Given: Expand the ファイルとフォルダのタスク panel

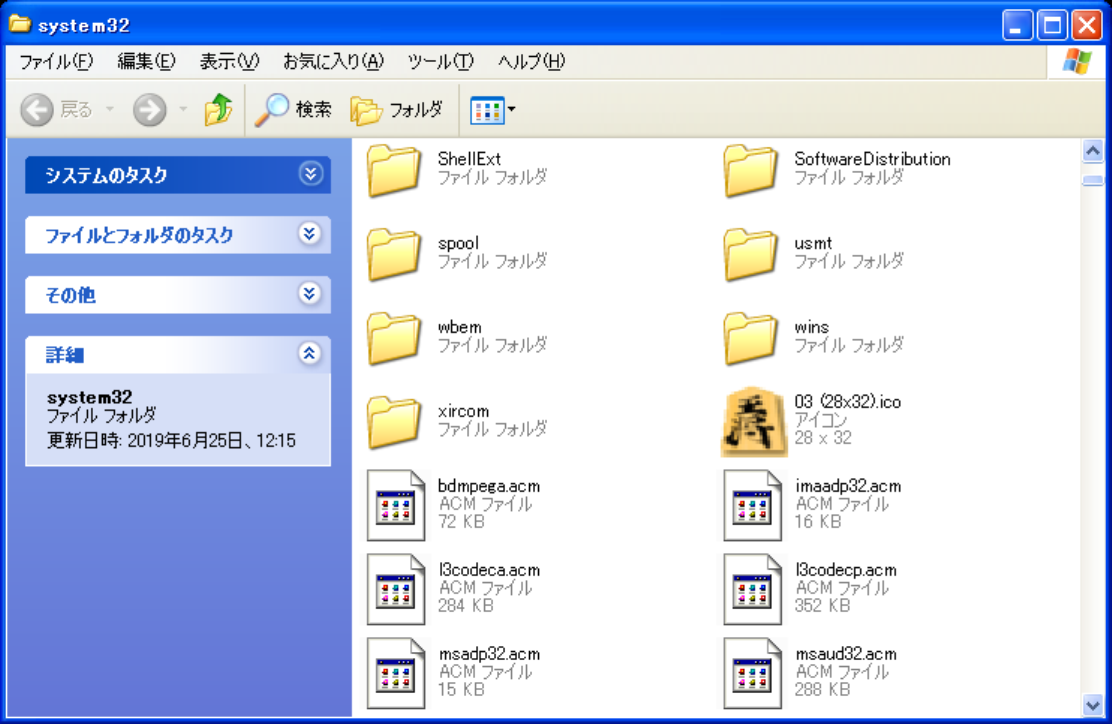Looking at the screenshot, I should pyautogui.click(x=310, y=234).
